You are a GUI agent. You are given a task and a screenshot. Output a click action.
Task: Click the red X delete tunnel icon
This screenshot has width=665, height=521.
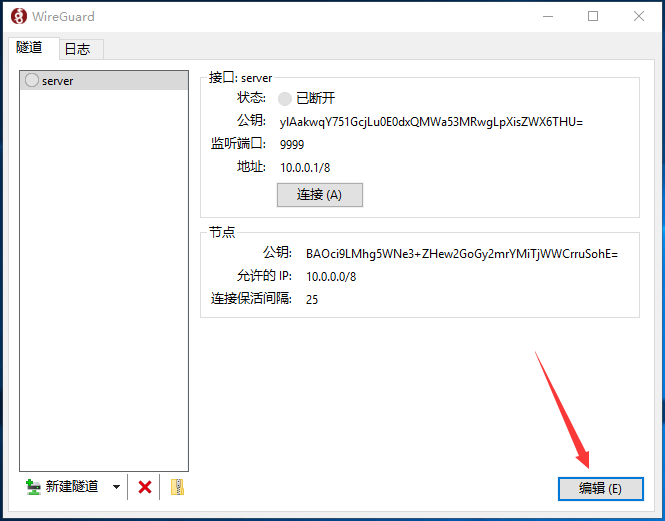[145, 487]
